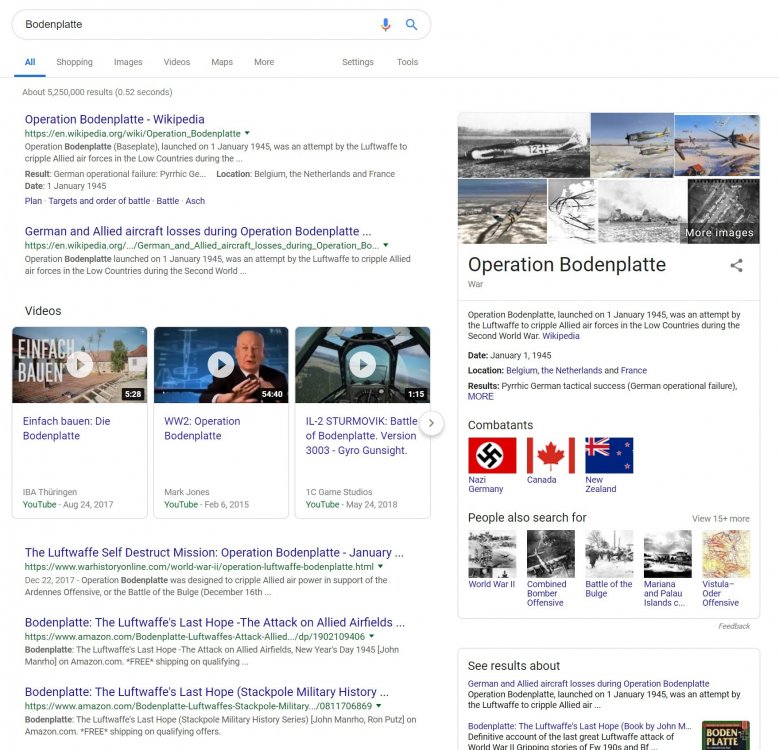This screenshot has height=750, width=779.
Task: Open Bodenplatte Last Hope Attack on Airfields result
Action: coord(215,622)
